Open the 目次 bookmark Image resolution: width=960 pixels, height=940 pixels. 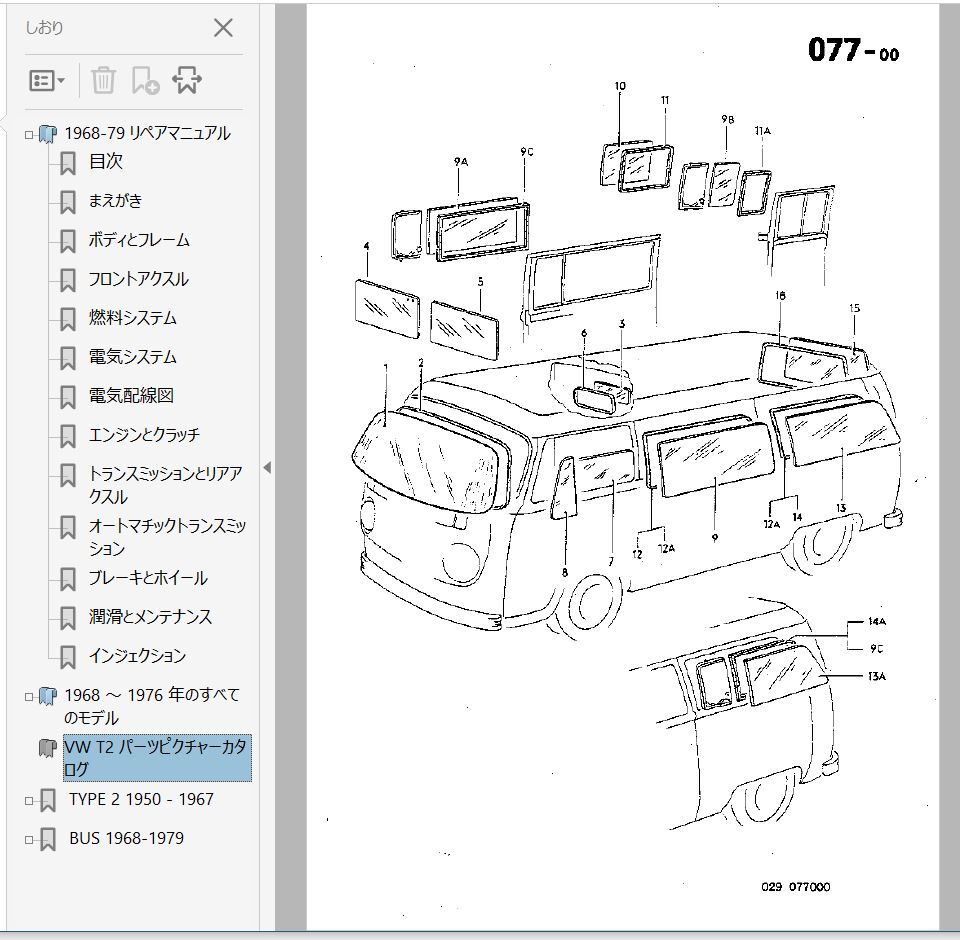click(x=106, y=161)
